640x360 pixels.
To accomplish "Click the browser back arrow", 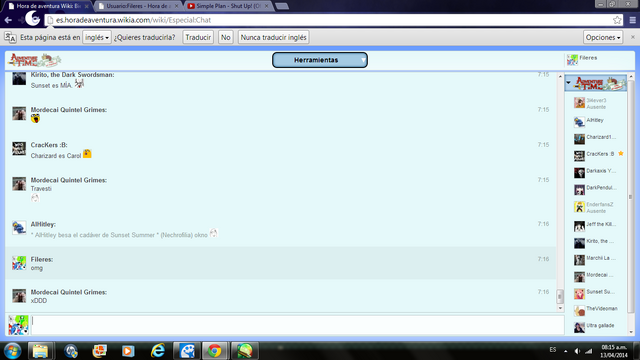I will [8, 20].
